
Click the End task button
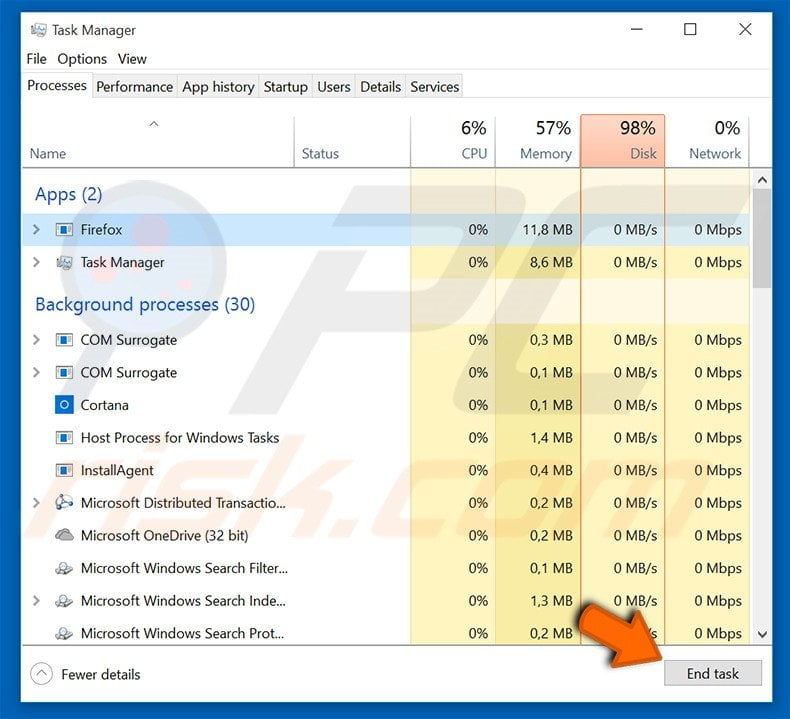point(712,674)
